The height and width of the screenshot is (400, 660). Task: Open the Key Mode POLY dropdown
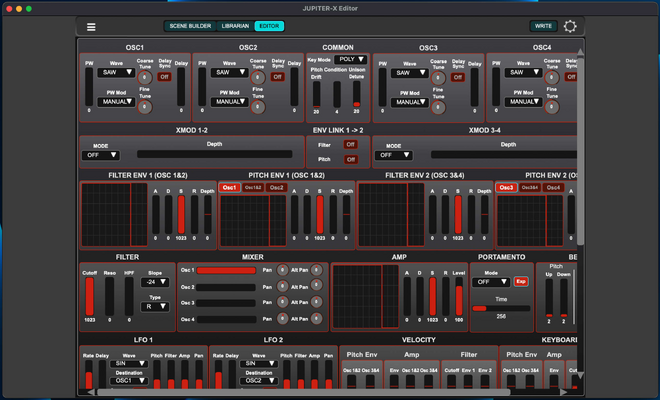350,59
